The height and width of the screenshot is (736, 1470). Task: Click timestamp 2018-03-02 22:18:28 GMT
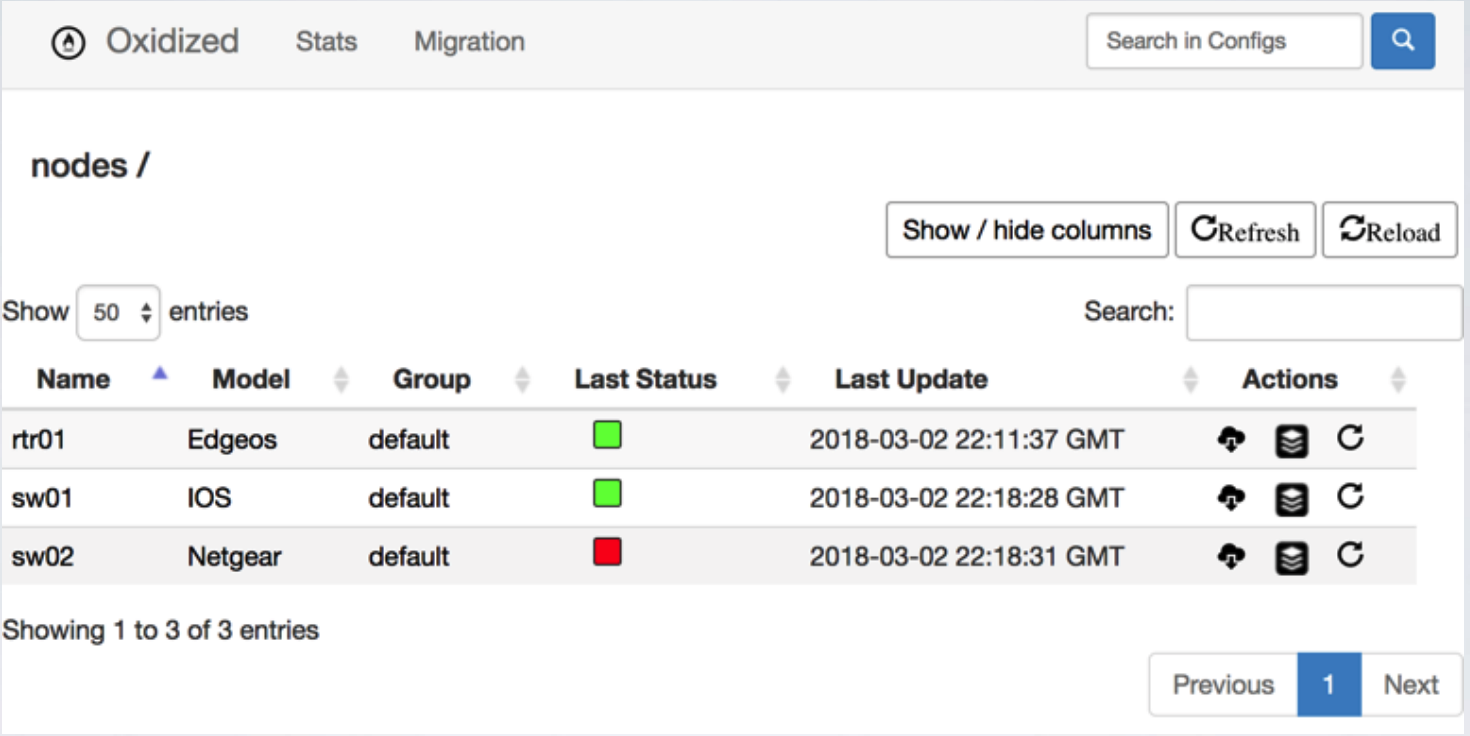point(967,498)
